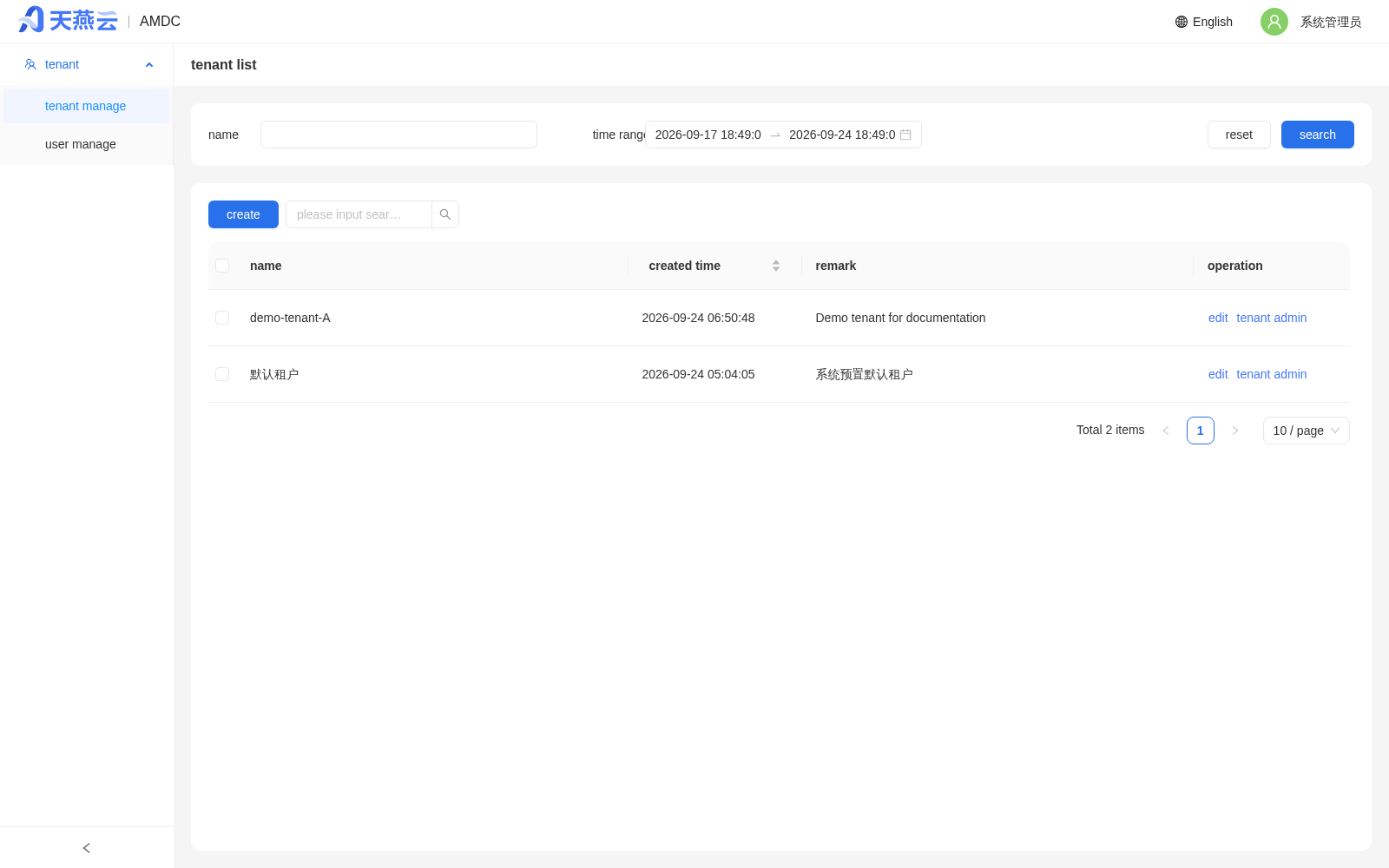Click the 系统预置默认租户 remark
Image resolution: width=1389 pixels, height=868 pixels.
(864, 374)
